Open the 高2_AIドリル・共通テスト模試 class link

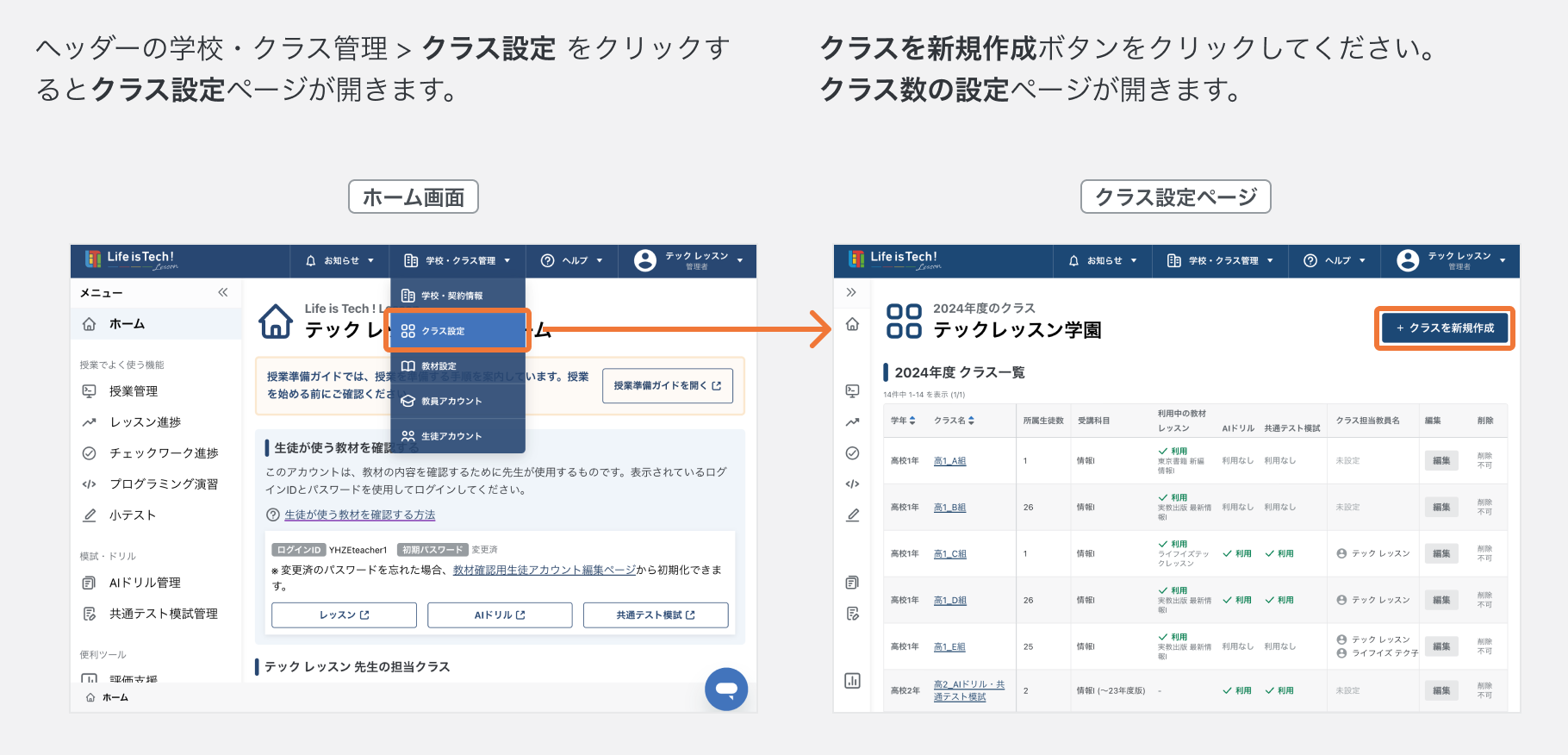[969, 690]
